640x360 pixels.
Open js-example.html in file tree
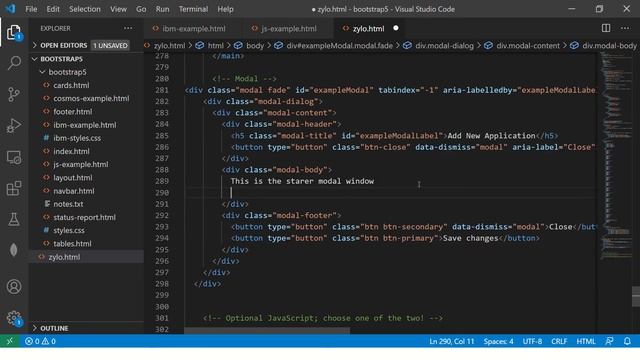(80, 164)
